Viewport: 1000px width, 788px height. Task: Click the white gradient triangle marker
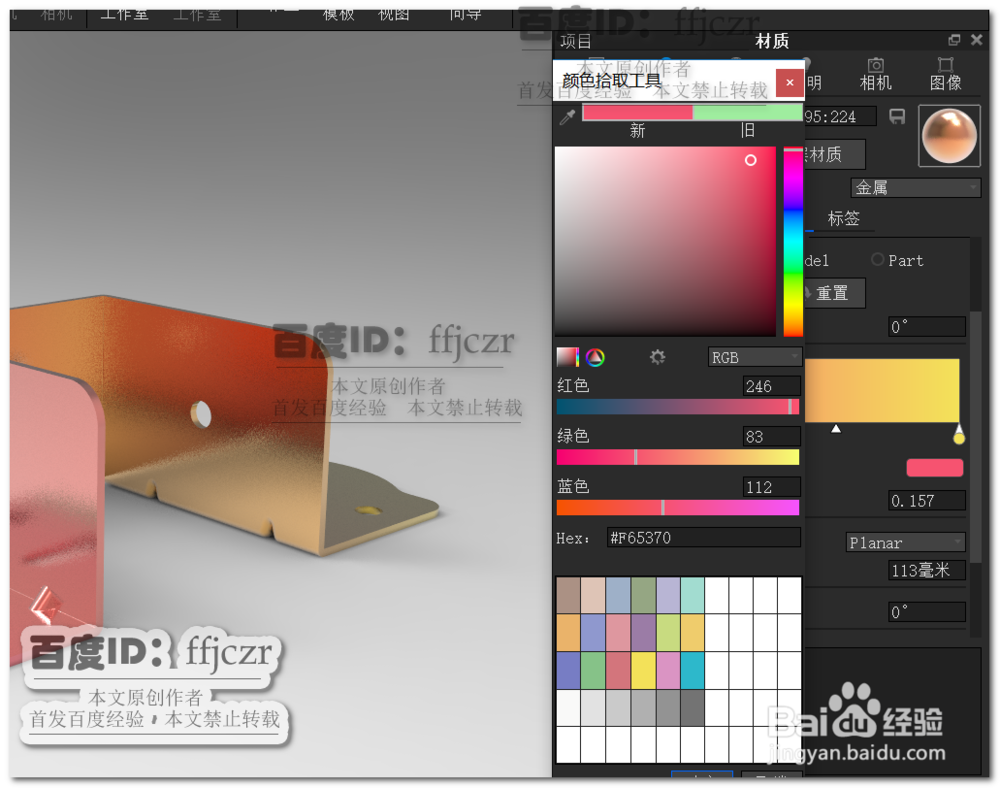coord(836,429)
